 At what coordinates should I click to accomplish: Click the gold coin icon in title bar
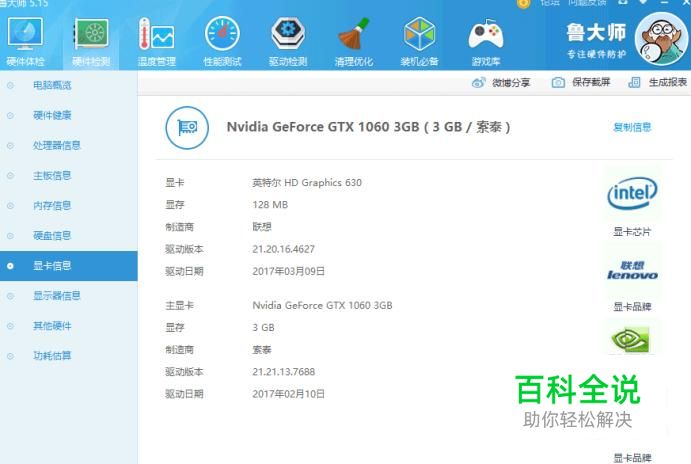[523, 4]
